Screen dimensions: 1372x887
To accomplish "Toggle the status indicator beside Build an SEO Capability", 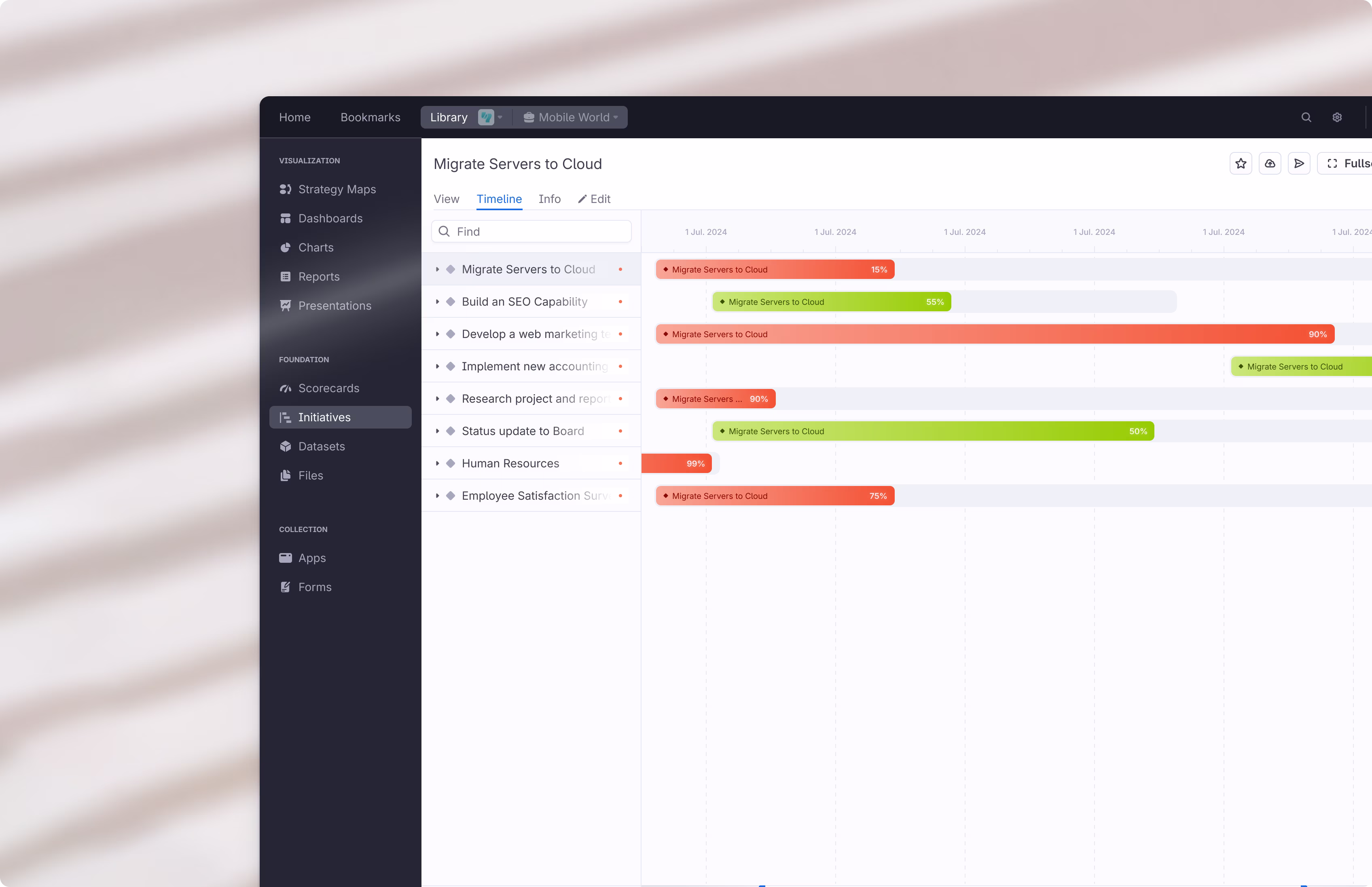I will pyautogui.click(x=620, y=301).
